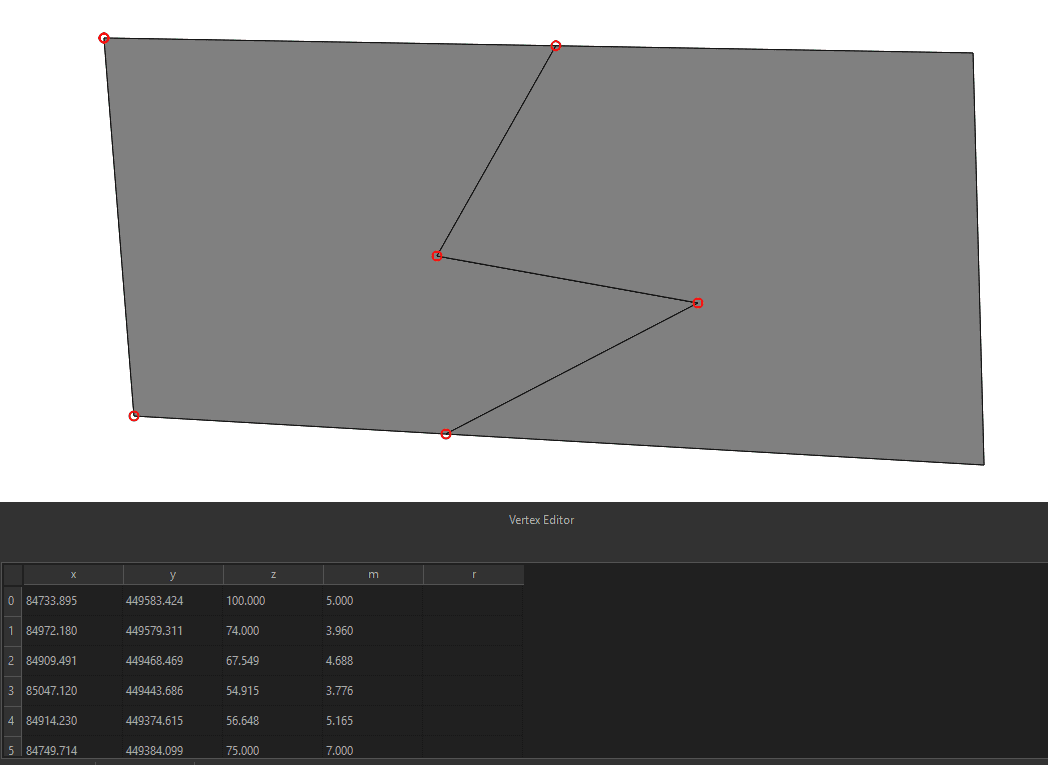Click the y column header
Screen dimensions: 1048x765
[x=172, y=574]
